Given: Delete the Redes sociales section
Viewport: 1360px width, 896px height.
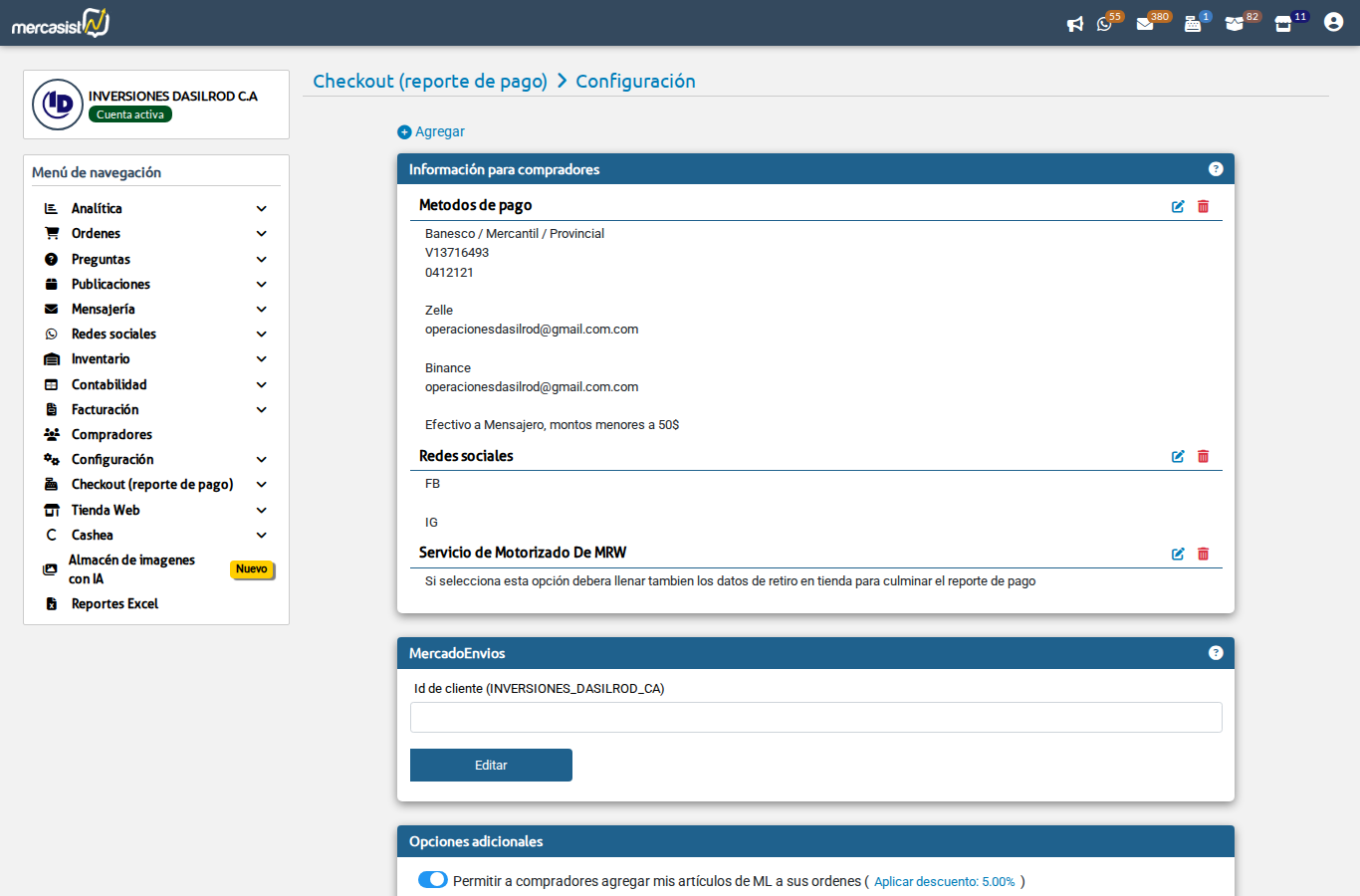Looking at the screenshot, I should point(1203,455).
